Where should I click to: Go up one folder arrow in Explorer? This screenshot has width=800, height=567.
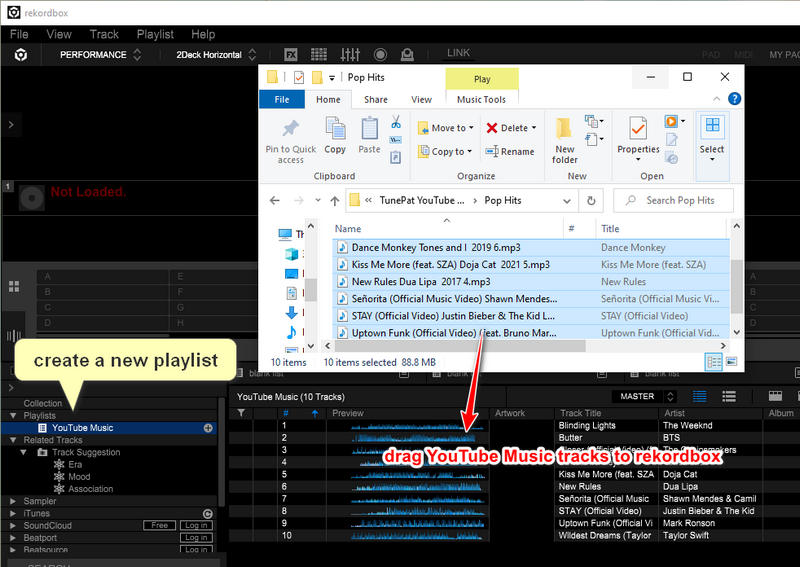coord(335,201)
